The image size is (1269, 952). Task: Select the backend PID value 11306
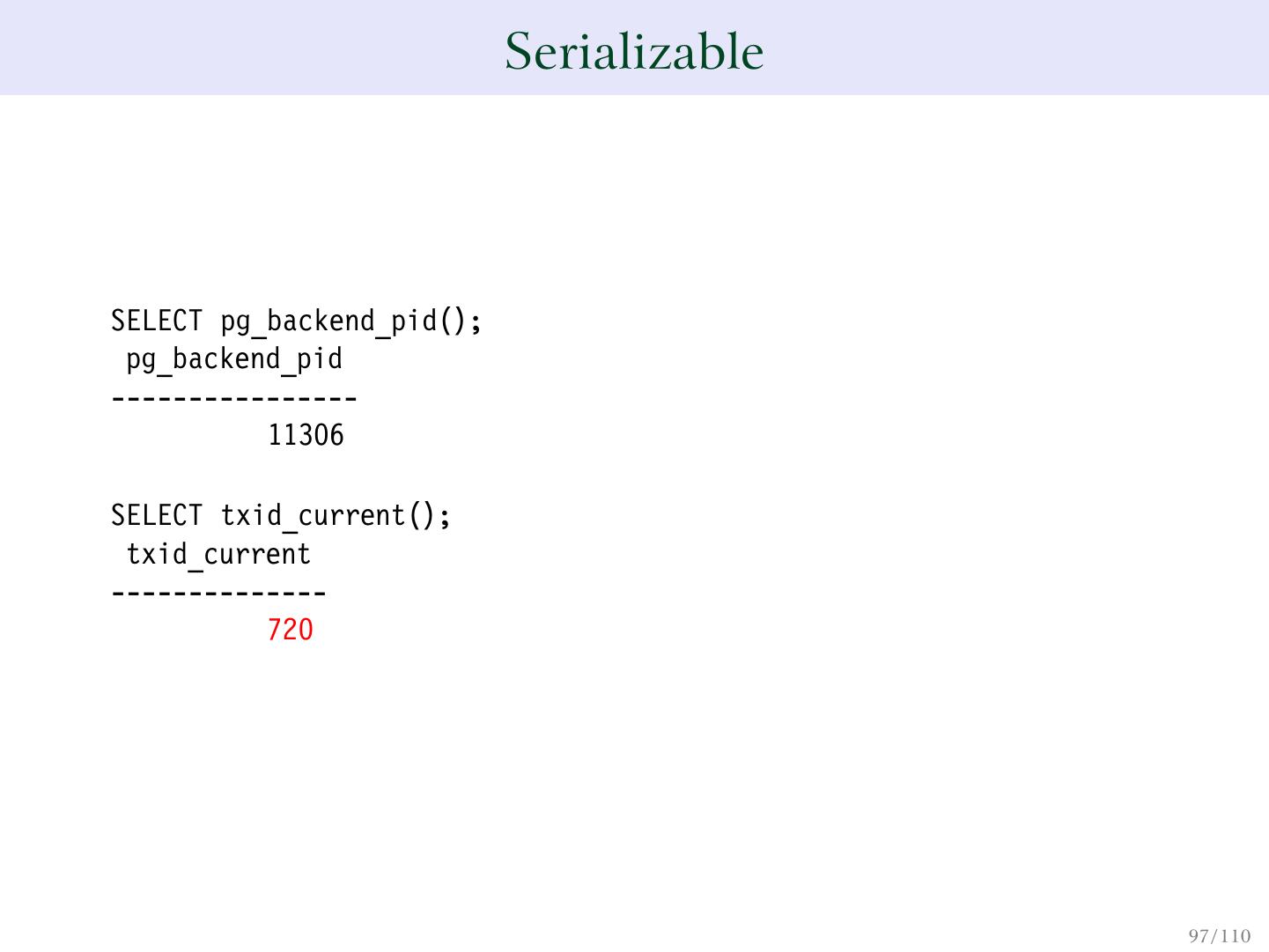(x=306, y=435)
